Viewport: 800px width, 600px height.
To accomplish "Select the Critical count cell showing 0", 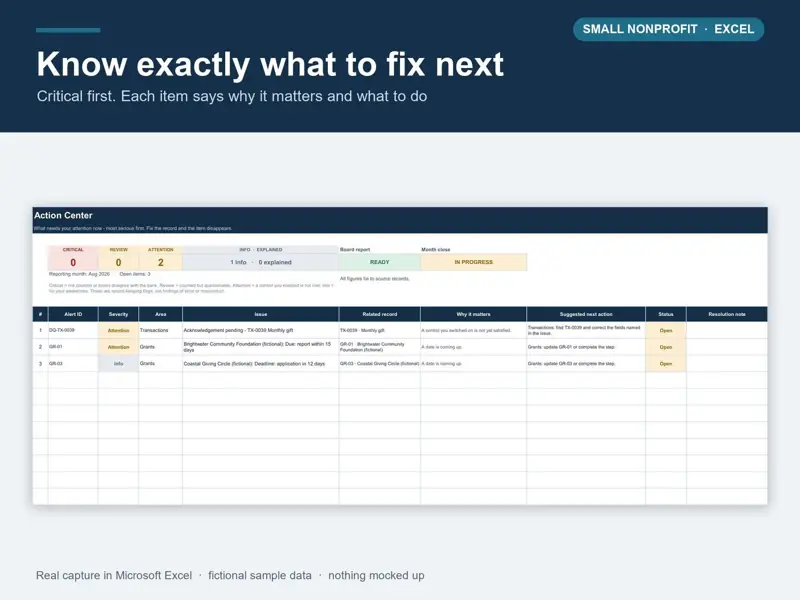I will [73, 262].
